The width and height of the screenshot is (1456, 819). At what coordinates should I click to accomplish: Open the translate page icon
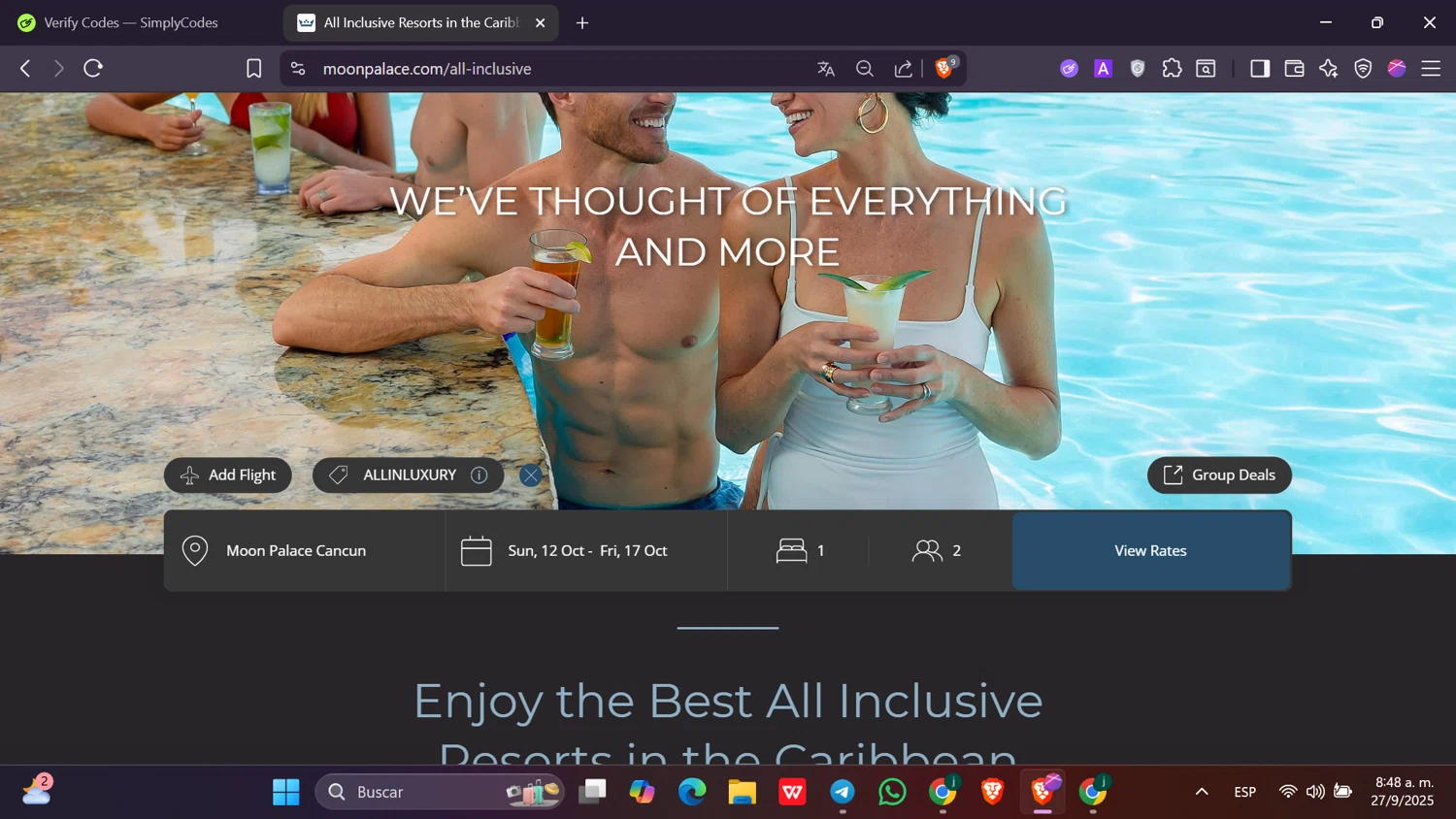826,68
